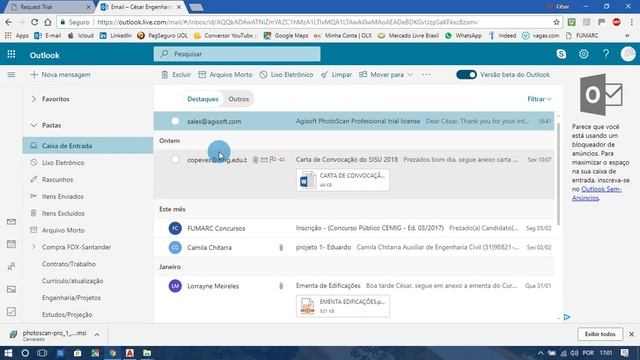Pin the copeve message
640x360 pixels.
[x=282, y=160]
